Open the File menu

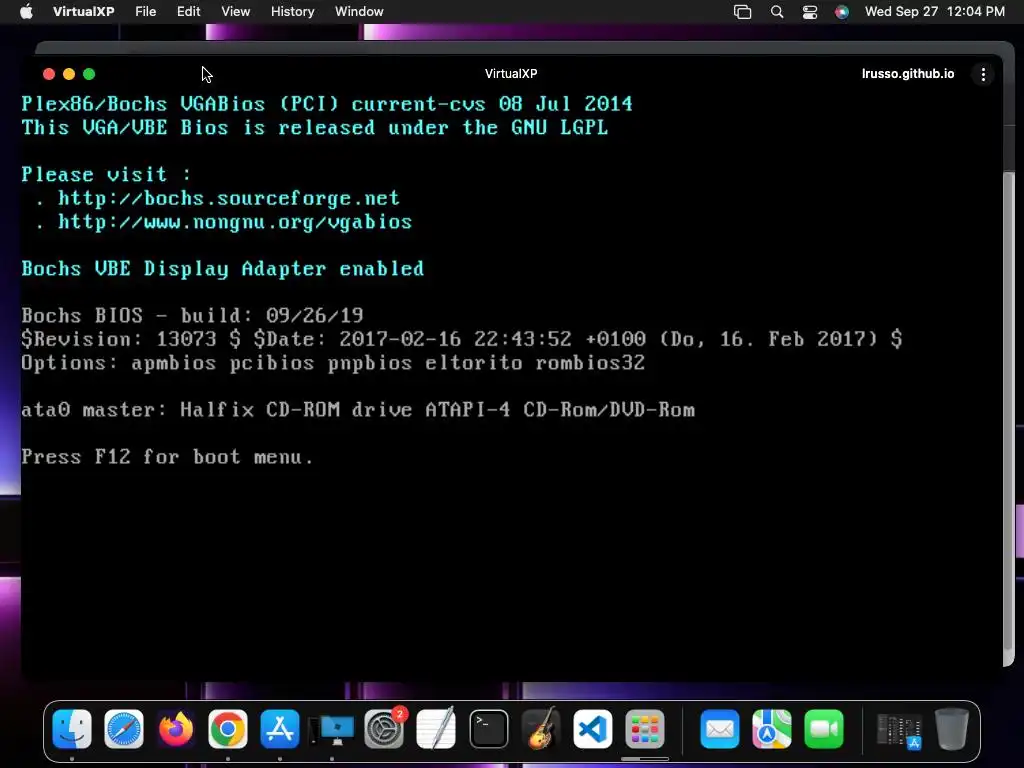[146, 12]
